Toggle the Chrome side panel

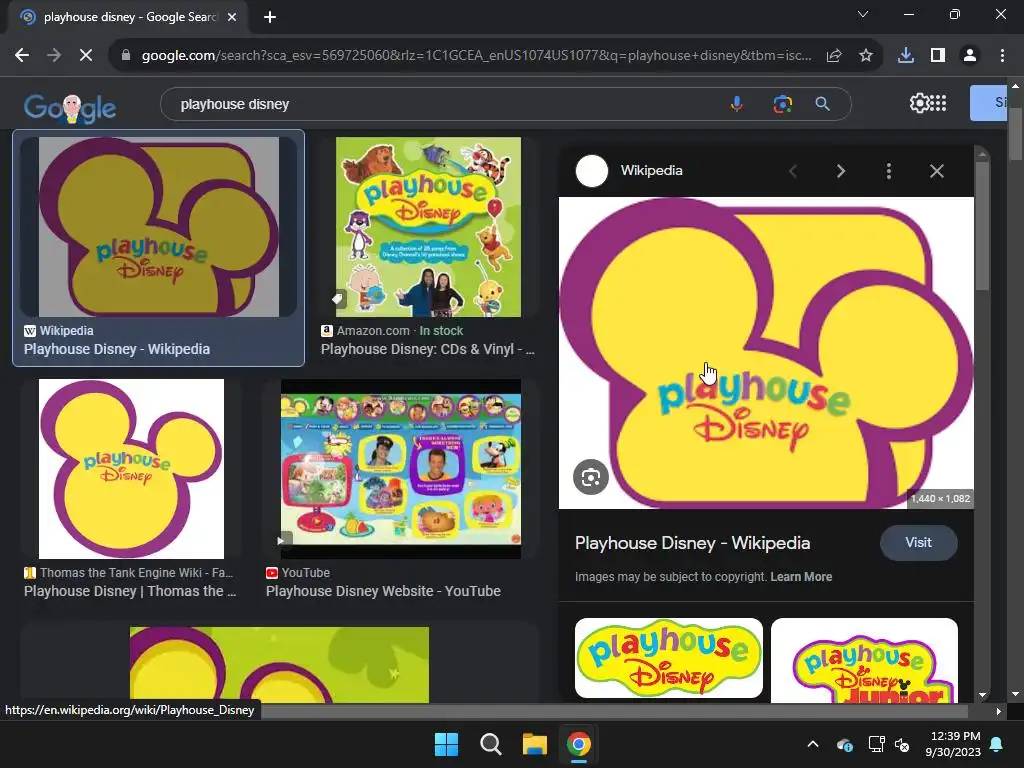[938, 56]
